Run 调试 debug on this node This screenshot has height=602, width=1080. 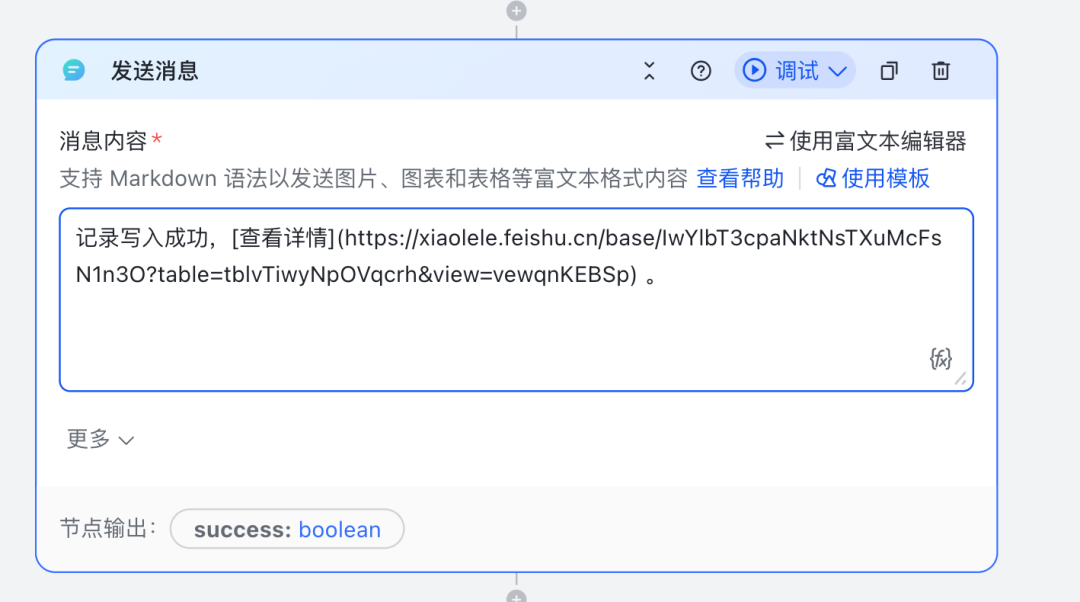(781, 70)
